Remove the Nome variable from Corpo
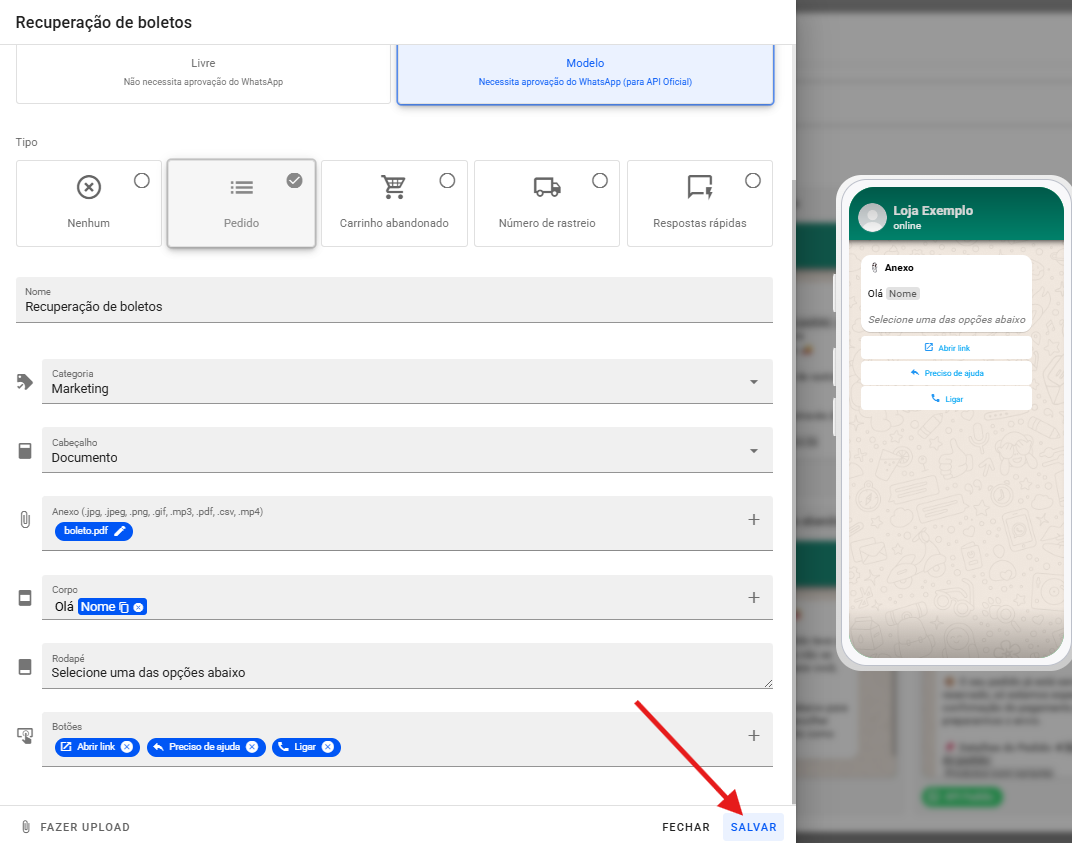This screenshot has width=1072, height=843. pyautogui.click(x=138, y=607)
